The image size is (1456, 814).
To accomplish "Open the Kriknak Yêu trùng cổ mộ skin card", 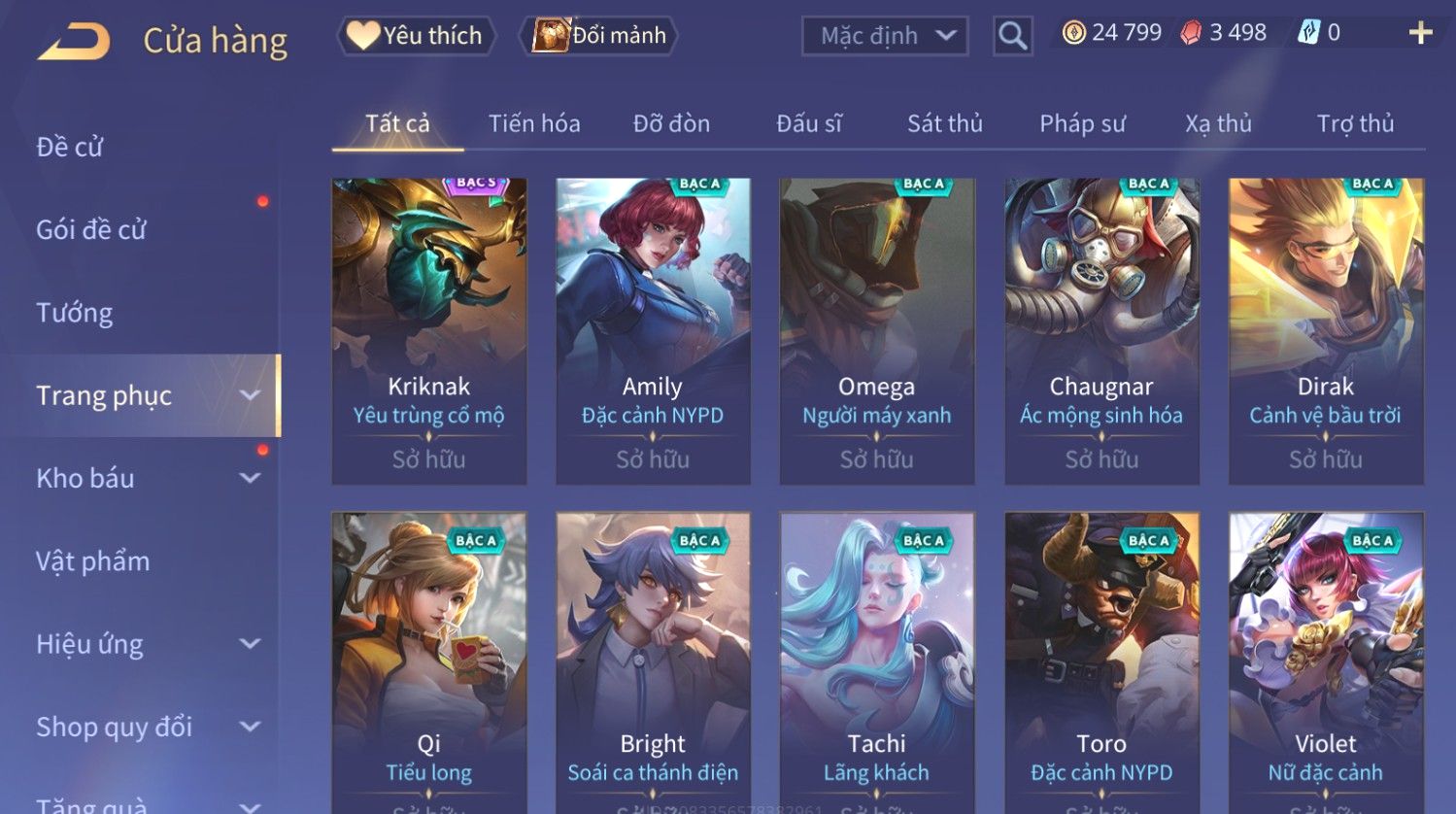I will (x=428, y=330).
